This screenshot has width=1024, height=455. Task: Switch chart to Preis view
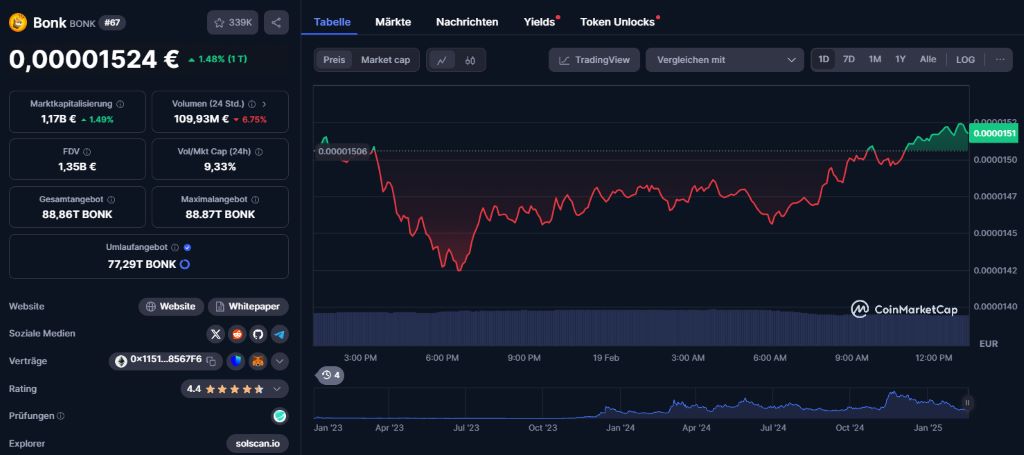tap(334, 60)
